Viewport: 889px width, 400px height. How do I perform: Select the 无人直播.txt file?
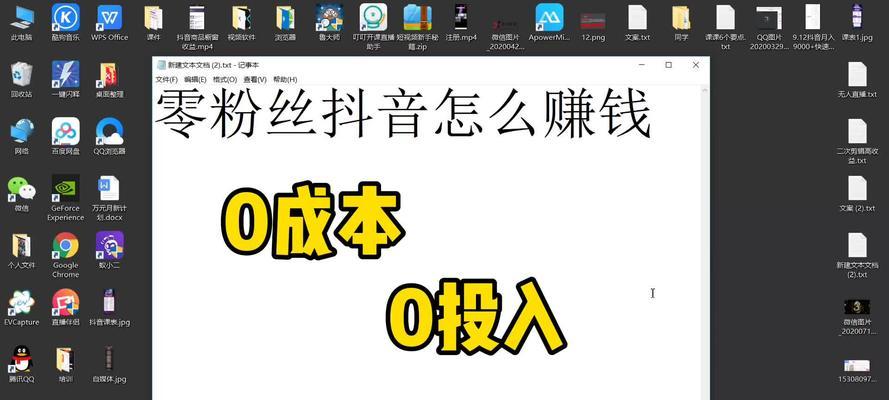point(857,79)
